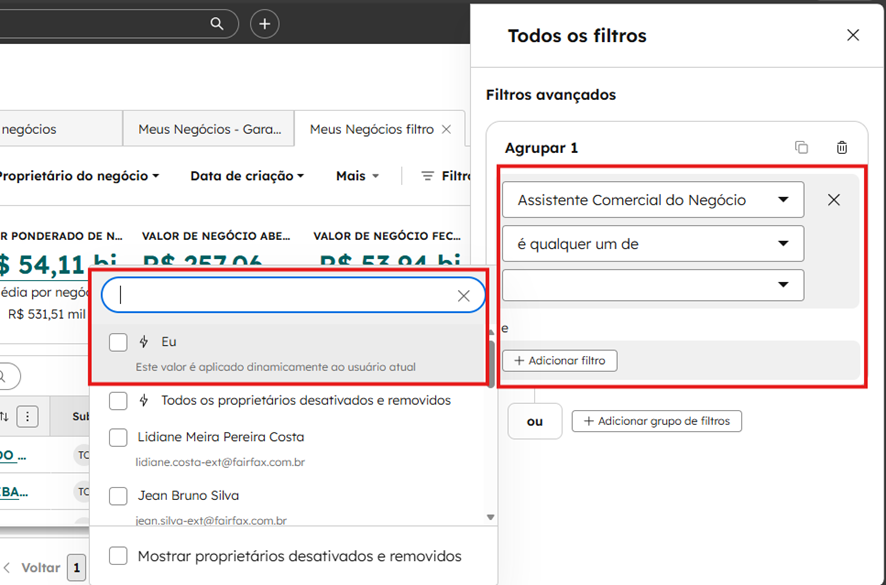The height and width of the screenshot is (585, 886).
Task: Click Adicionar grupo de filtros button
Action: [656, 421]
